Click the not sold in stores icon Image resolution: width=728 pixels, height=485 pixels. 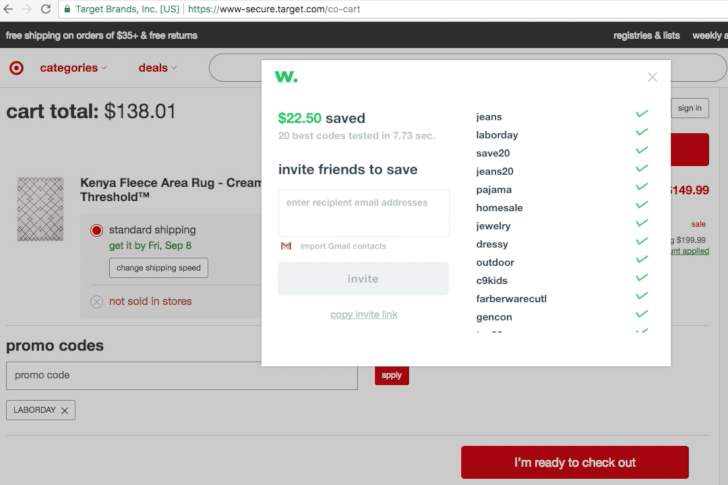click(97, 302)
